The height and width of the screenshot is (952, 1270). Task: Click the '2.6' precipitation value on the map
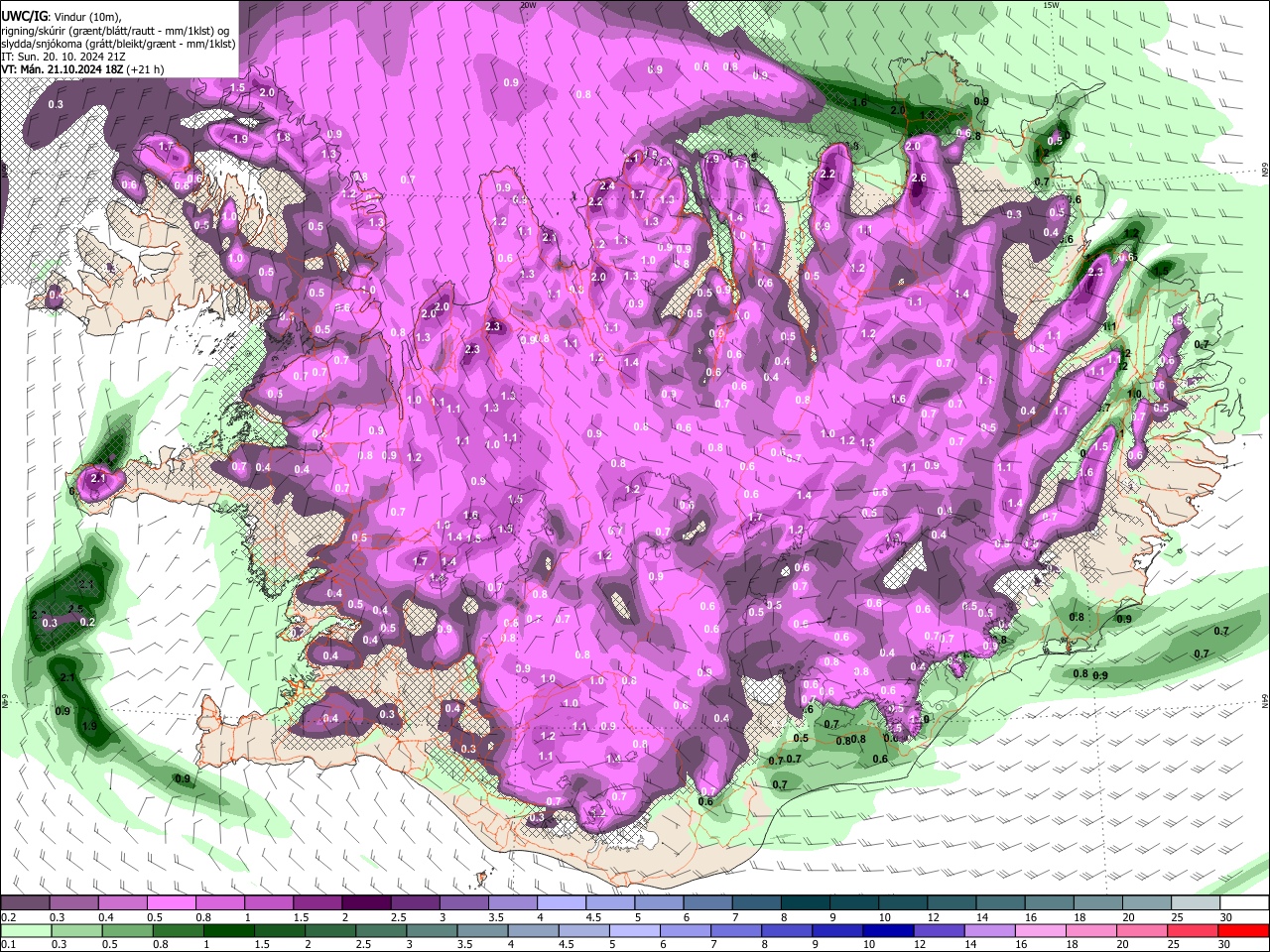point(918,178)
